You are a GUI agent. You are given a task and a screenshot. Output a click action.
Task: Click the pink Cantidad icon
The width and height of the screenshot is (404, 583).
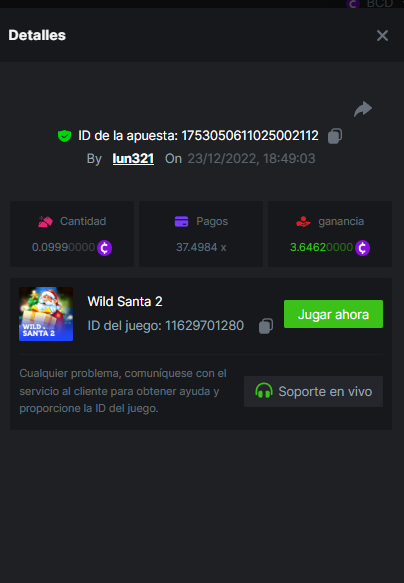point(45,222)
